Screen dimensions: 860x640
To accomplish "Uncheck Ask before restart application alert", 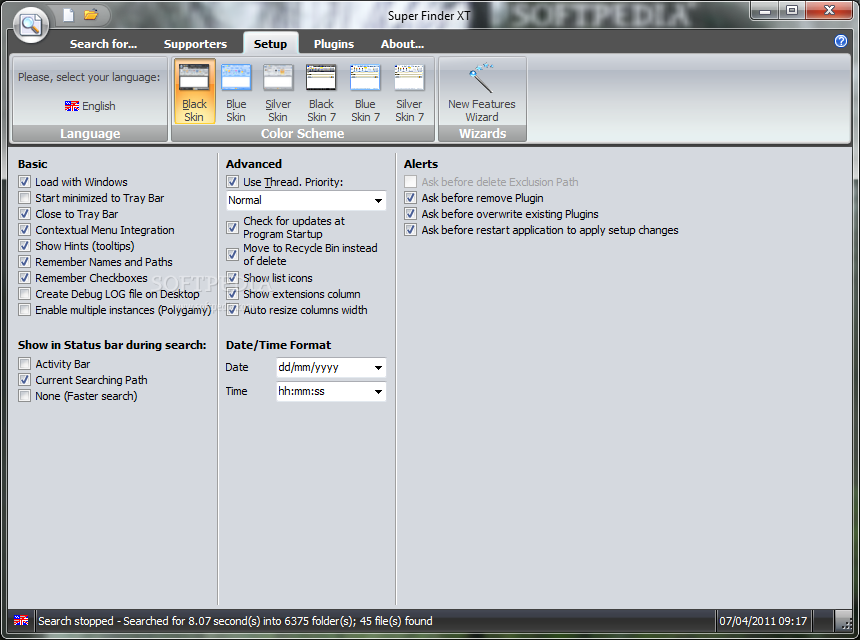I will (x=410, y=229).
